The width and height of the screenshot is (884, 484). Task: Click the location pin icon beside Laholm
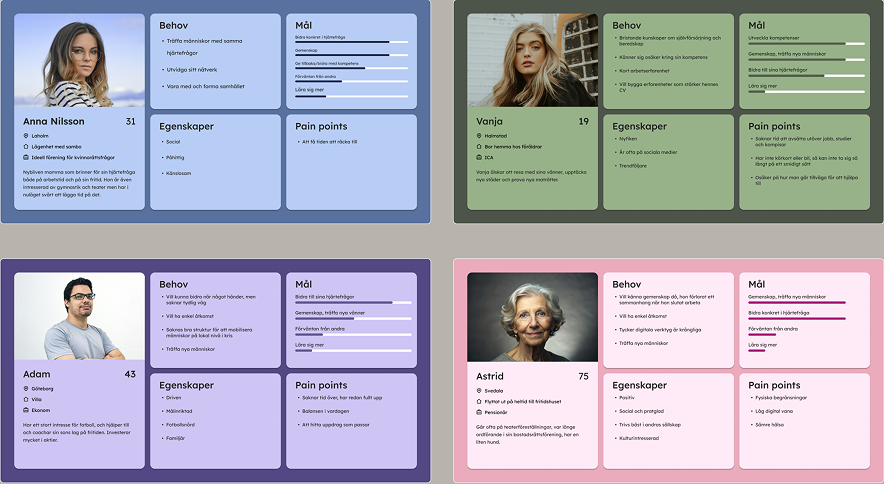coord(26,136)
